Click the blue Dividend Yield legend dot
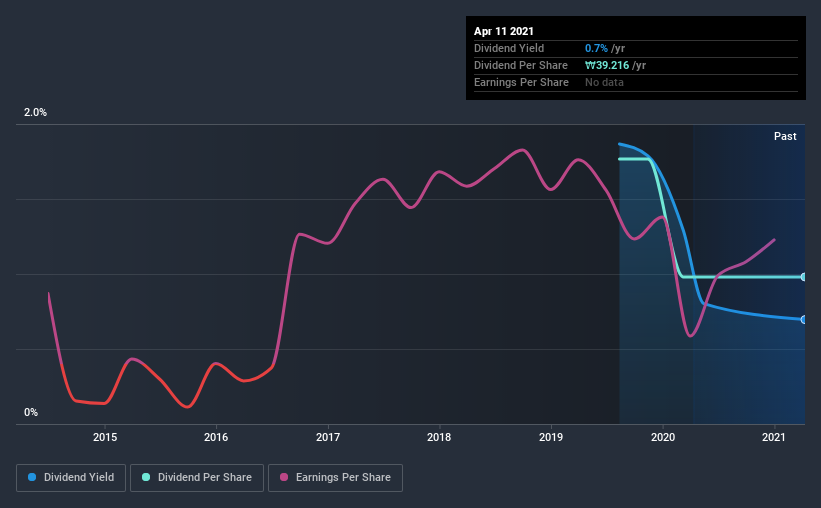Screen dimensions: 821x508 (32, 477)
